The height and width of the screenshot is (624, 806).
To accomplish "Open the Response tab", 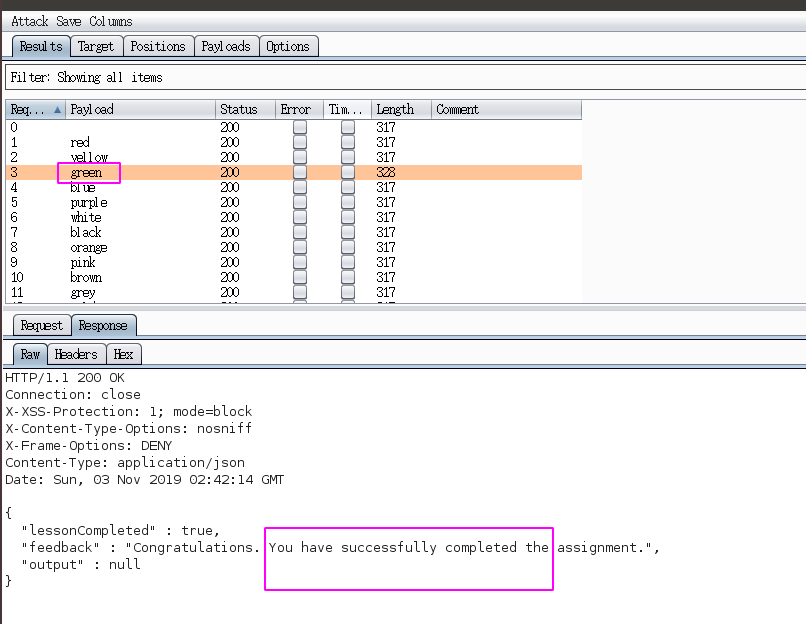I will click(103, 326).
